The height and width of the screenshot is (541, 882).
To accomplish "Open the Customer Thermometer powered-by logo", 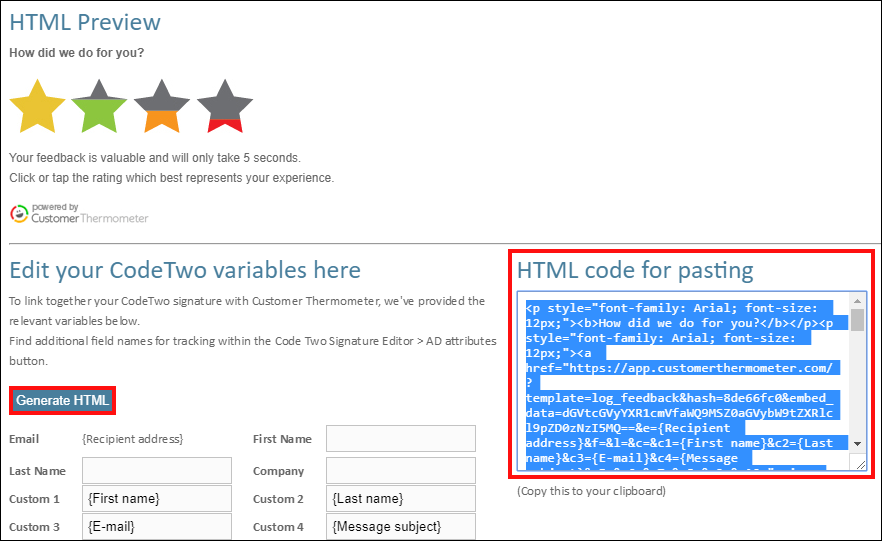I will tap(79, 214).
